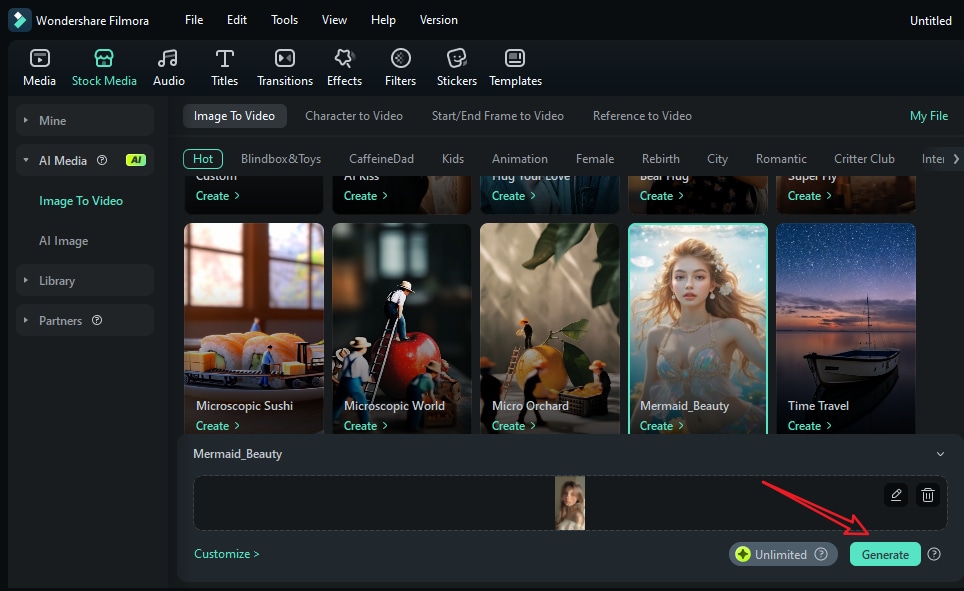Image resolution: width=964 pixels, height=591 pixels.
Task: Open the Version menu
Action: click(x=438, y=20)
